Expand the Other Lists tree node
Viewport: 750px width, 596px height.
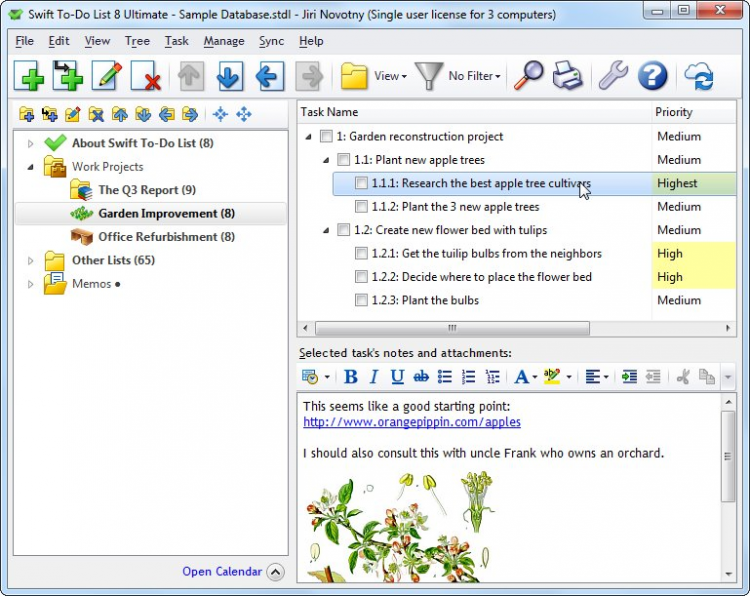[x=30, y=261]
